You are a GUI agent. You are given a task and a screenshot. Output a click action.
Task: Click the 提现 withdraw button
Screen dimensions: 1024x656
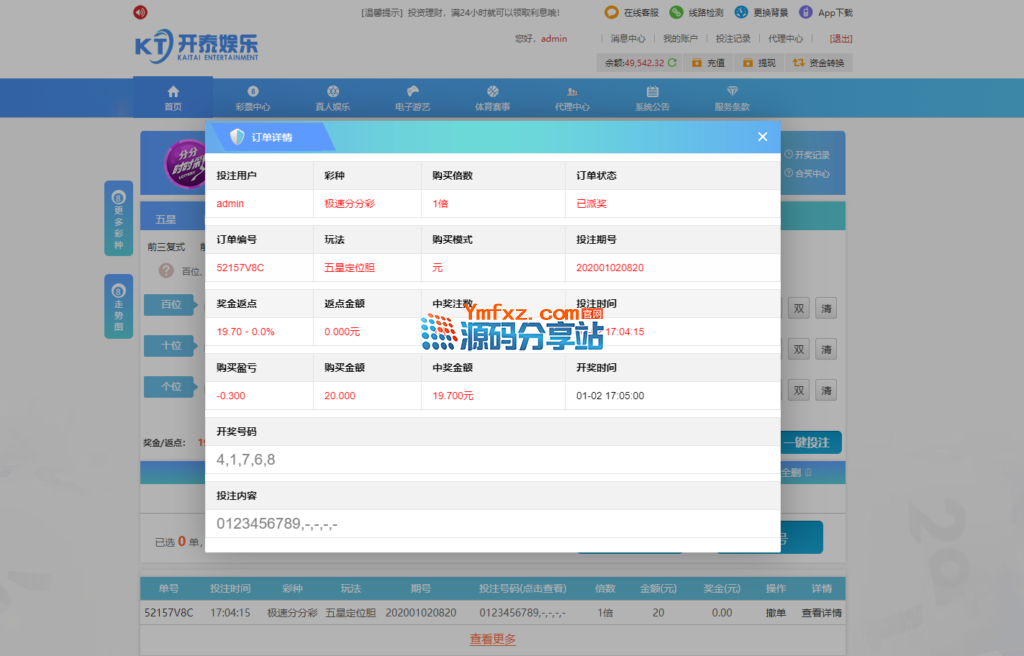point(758,63)
